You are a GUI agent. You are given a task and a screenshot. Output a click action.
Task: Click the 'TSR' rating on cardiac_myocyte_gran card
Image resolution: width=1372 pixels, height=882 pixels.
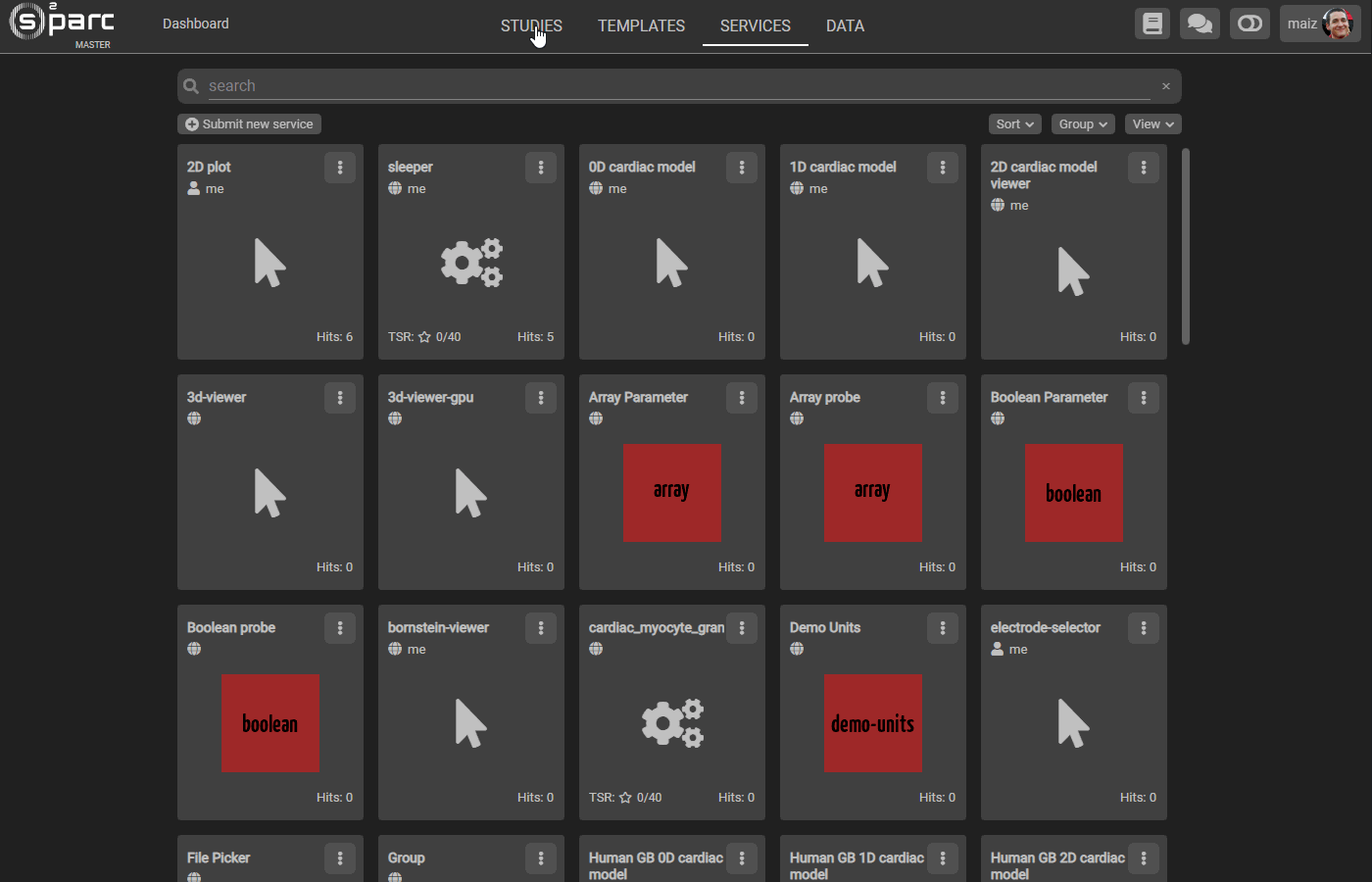[x=625, y=798]
